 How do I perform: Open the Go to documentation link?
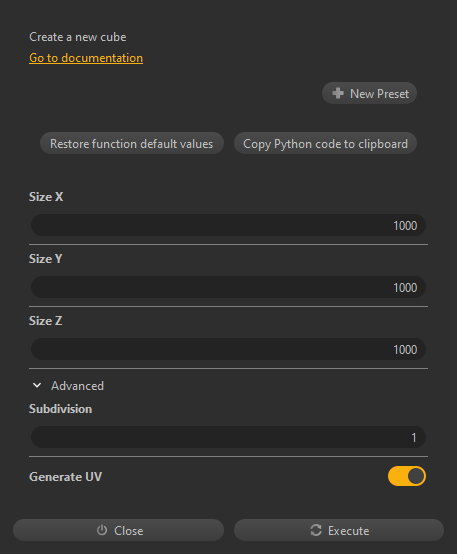tap(86, 58)
